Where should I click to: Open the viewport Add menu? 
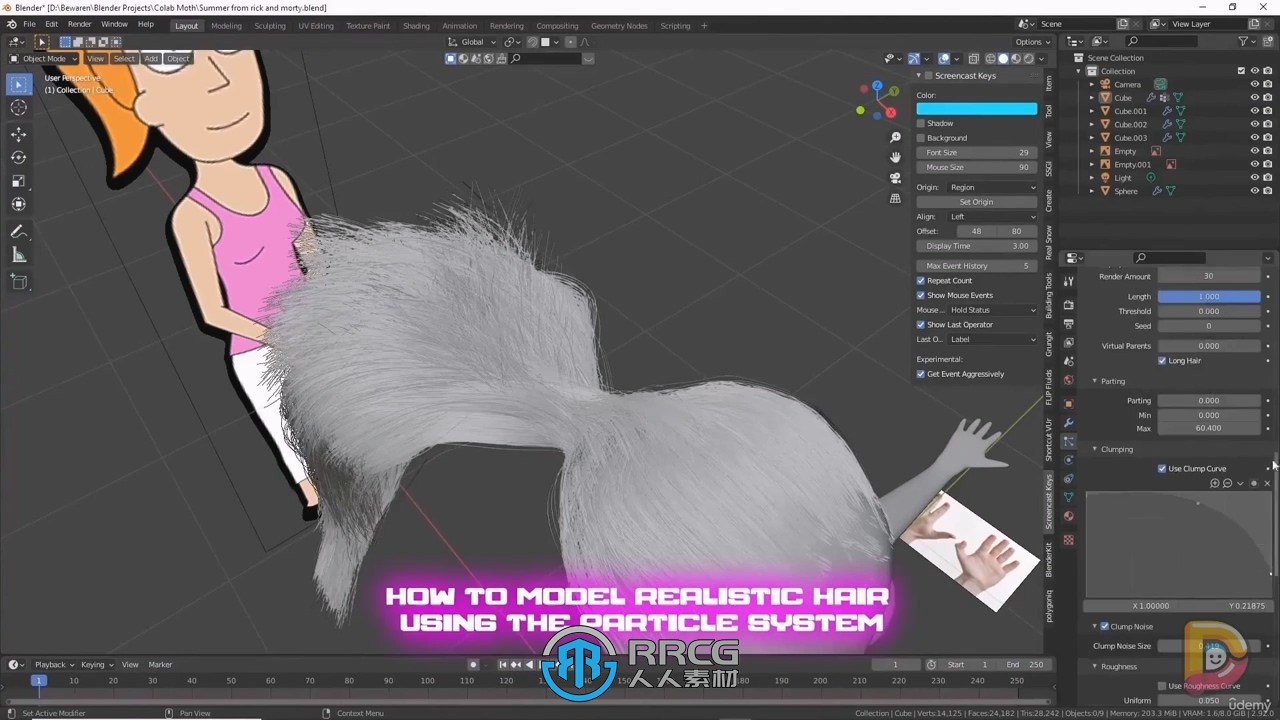[x=151, y=58]
